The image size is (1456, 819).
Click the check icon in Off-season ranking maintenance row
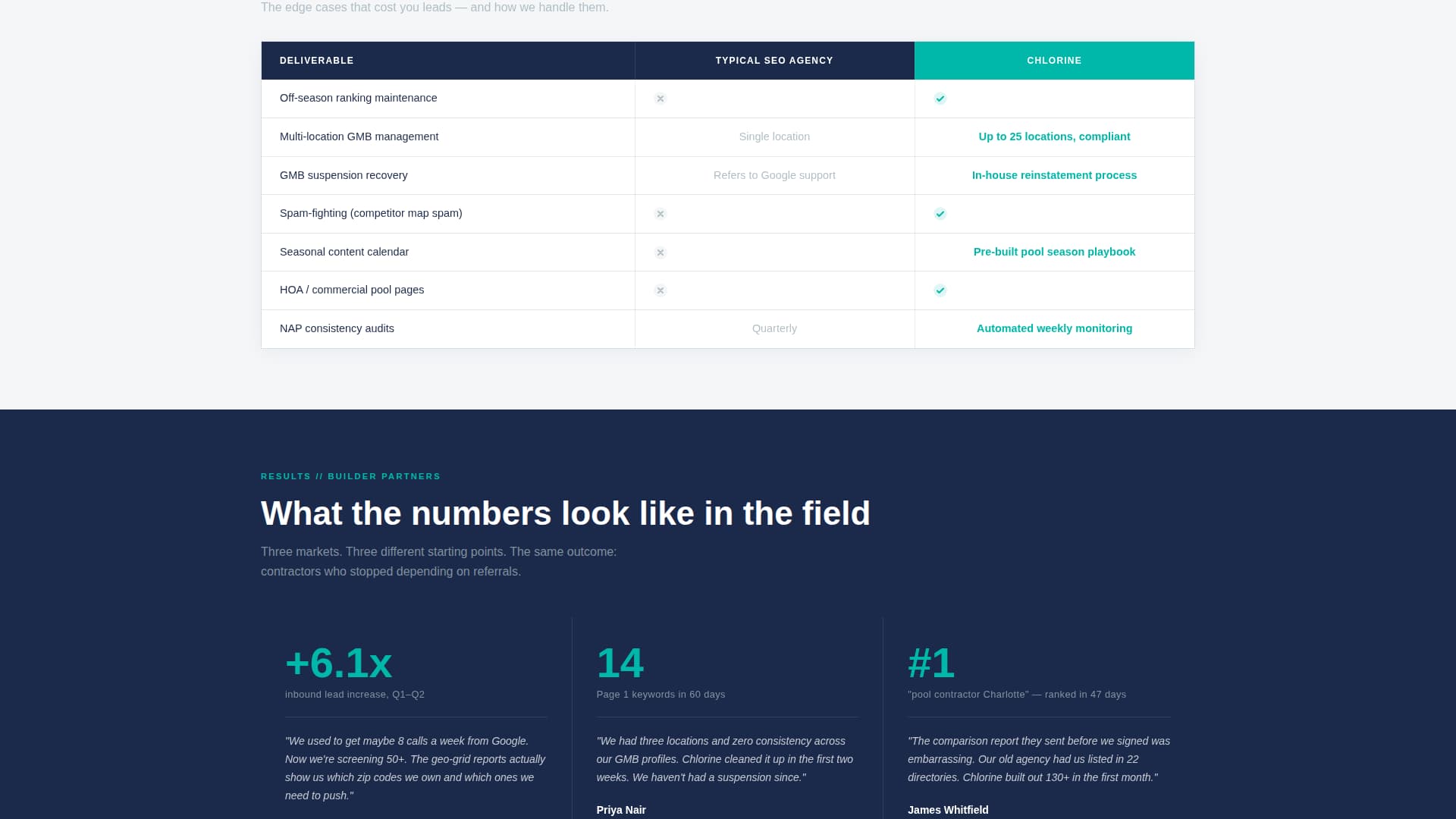pyautogui.click(x=940, y=99)
